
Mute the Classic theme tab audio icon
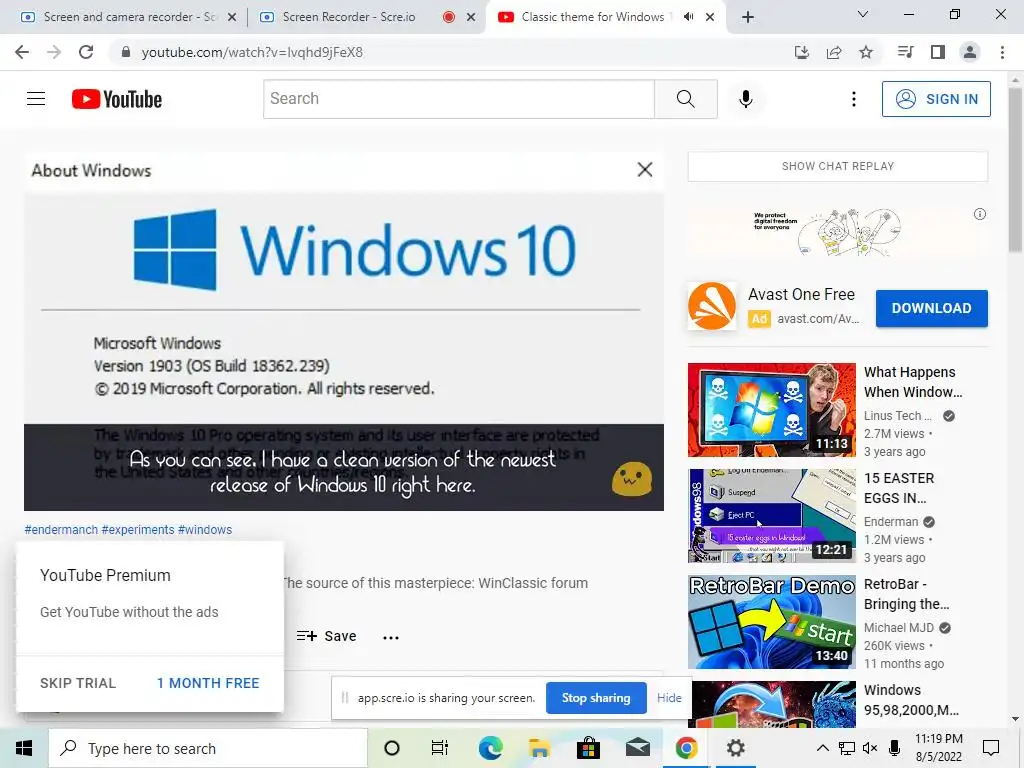688,17
